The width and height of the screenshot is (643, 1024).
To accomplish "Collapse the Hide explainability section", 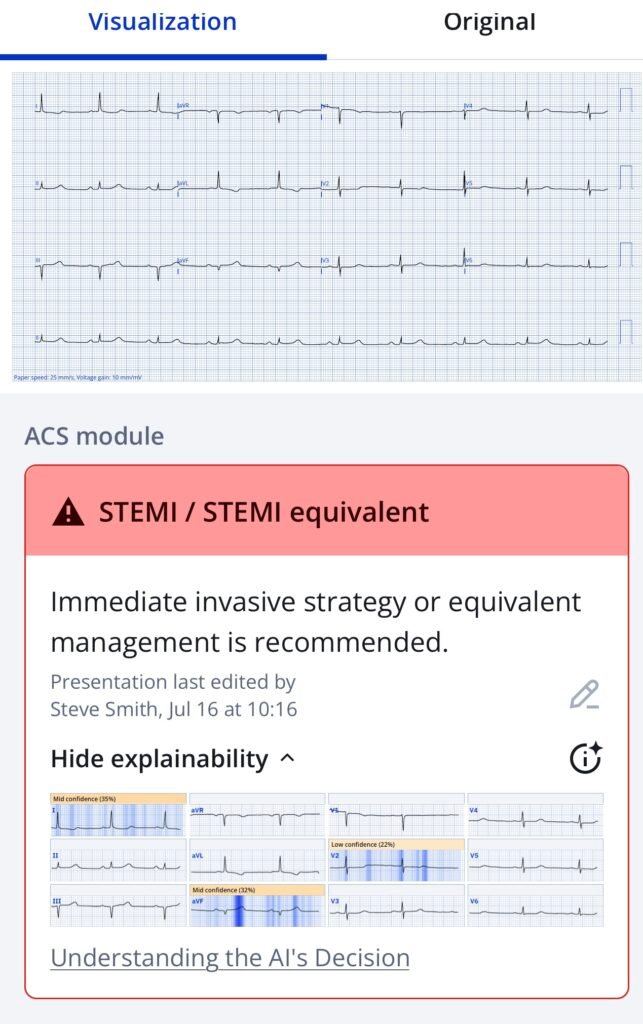I will [159, 759].
